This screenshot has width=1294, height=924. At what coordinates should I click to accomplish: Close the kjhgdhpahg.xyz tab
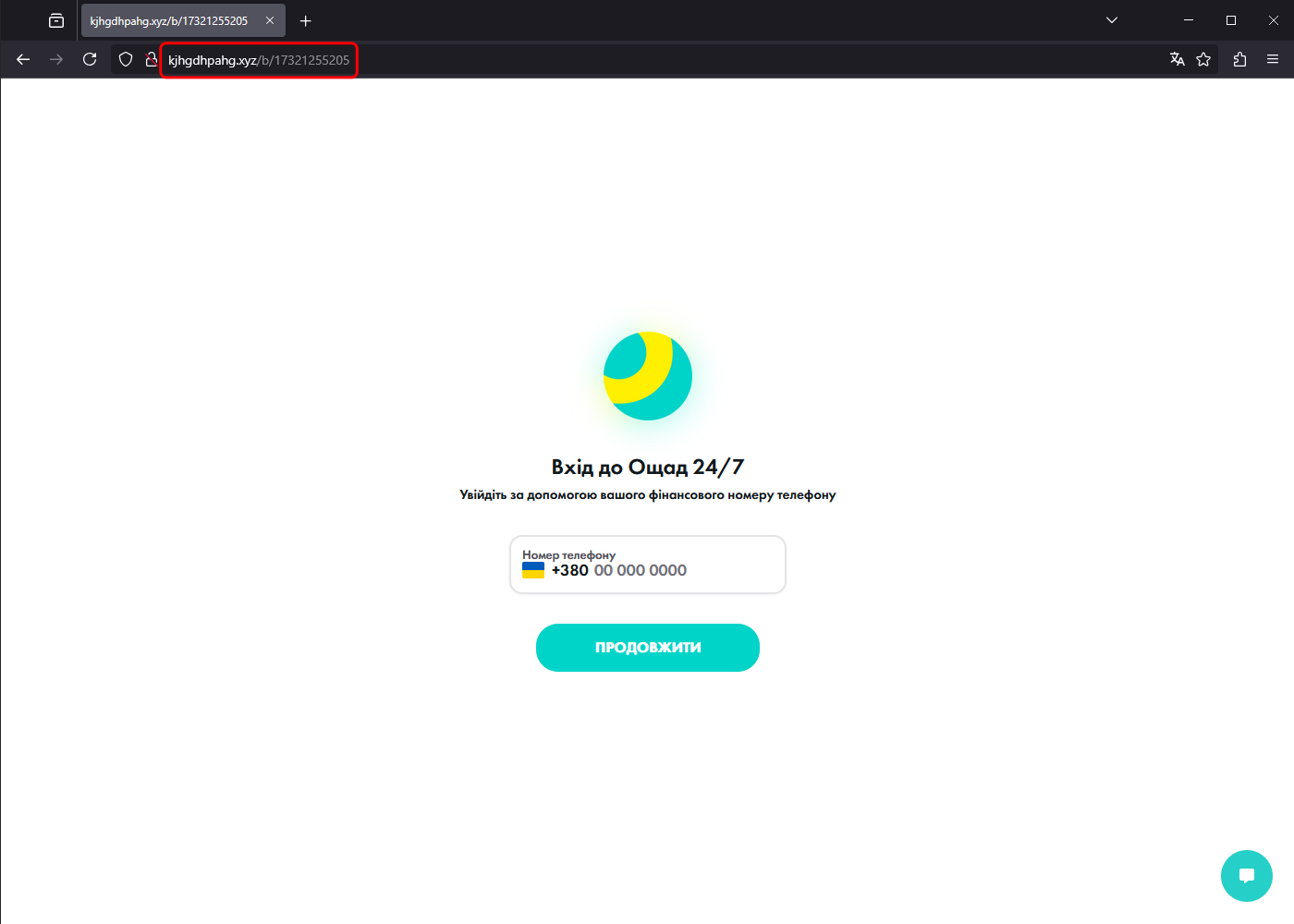tap(270, 20)
